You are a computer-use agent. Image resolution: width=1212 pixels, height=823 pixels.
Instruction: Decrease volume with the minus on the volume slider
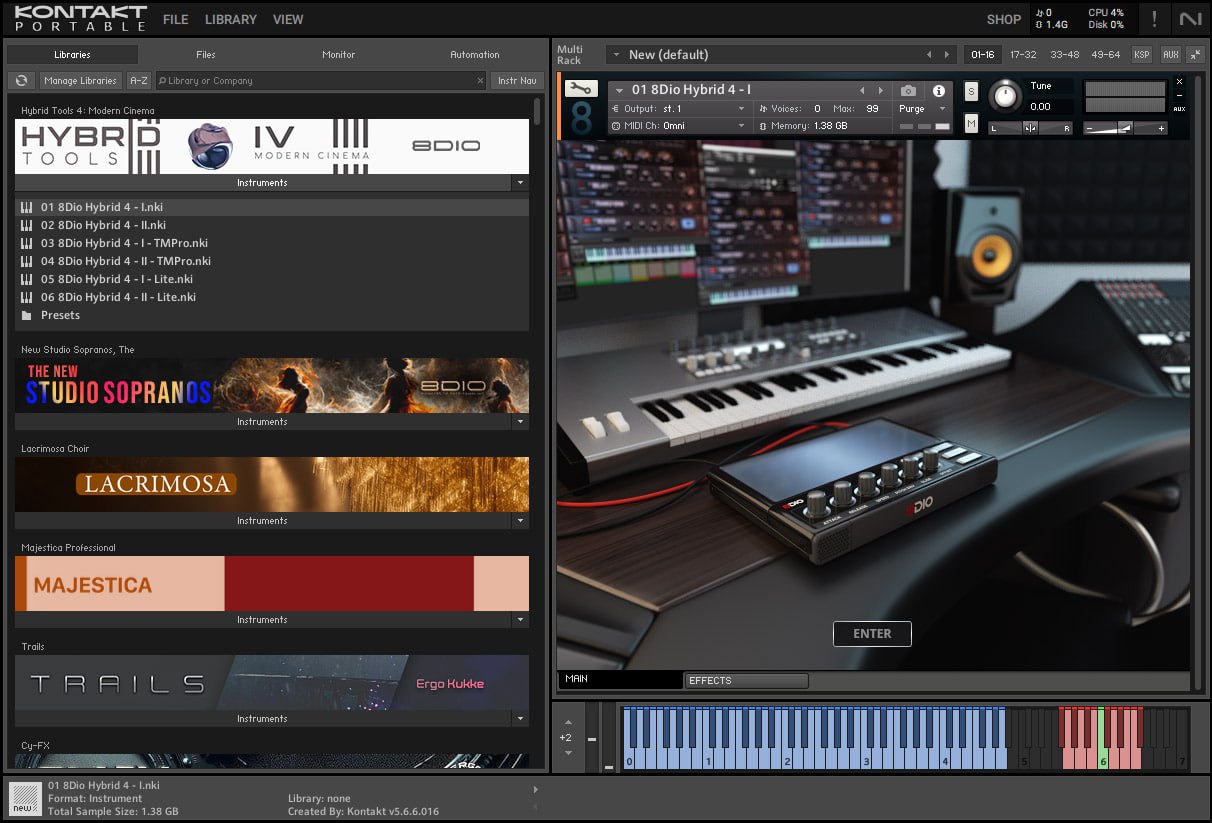click(1091, 128)
